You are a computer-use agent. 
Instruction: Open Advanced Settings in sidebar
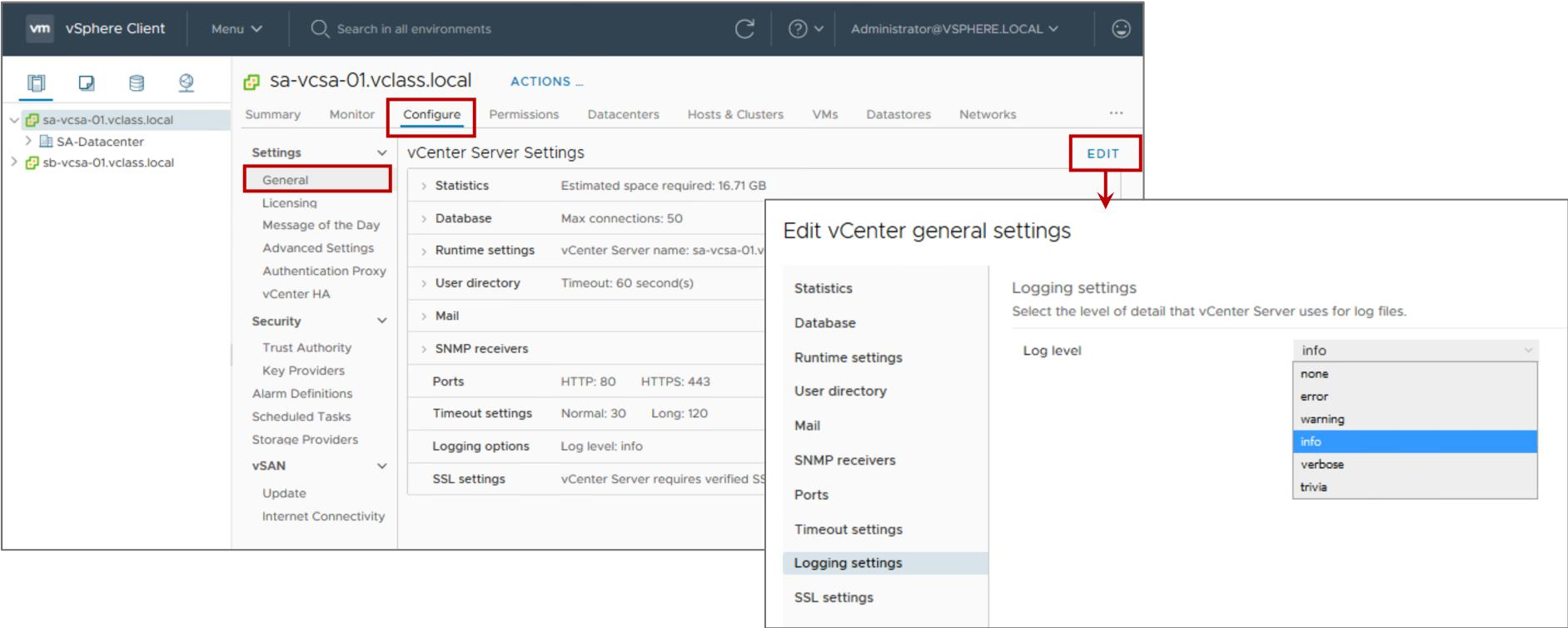coord(318,247)
